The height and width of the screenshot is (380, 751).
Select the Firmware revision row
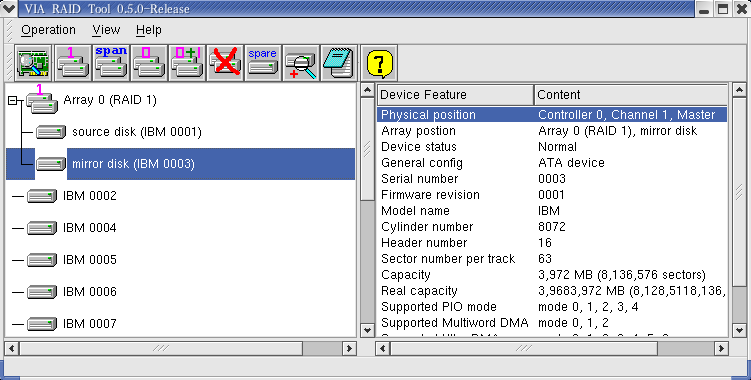click(x=552, y=195)
